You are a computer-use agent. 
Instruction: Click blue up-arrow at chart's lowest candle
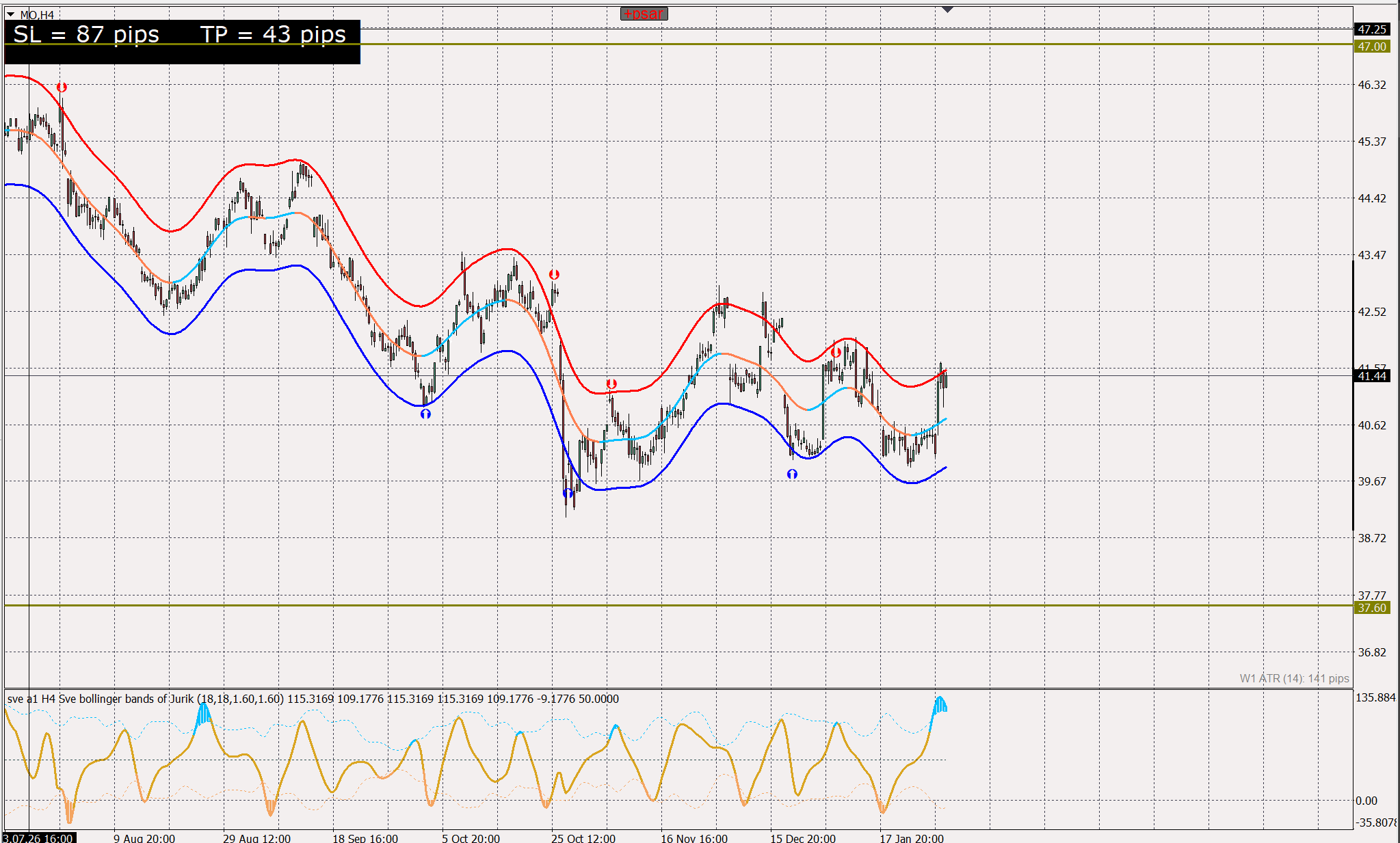[x=568, y=493]
